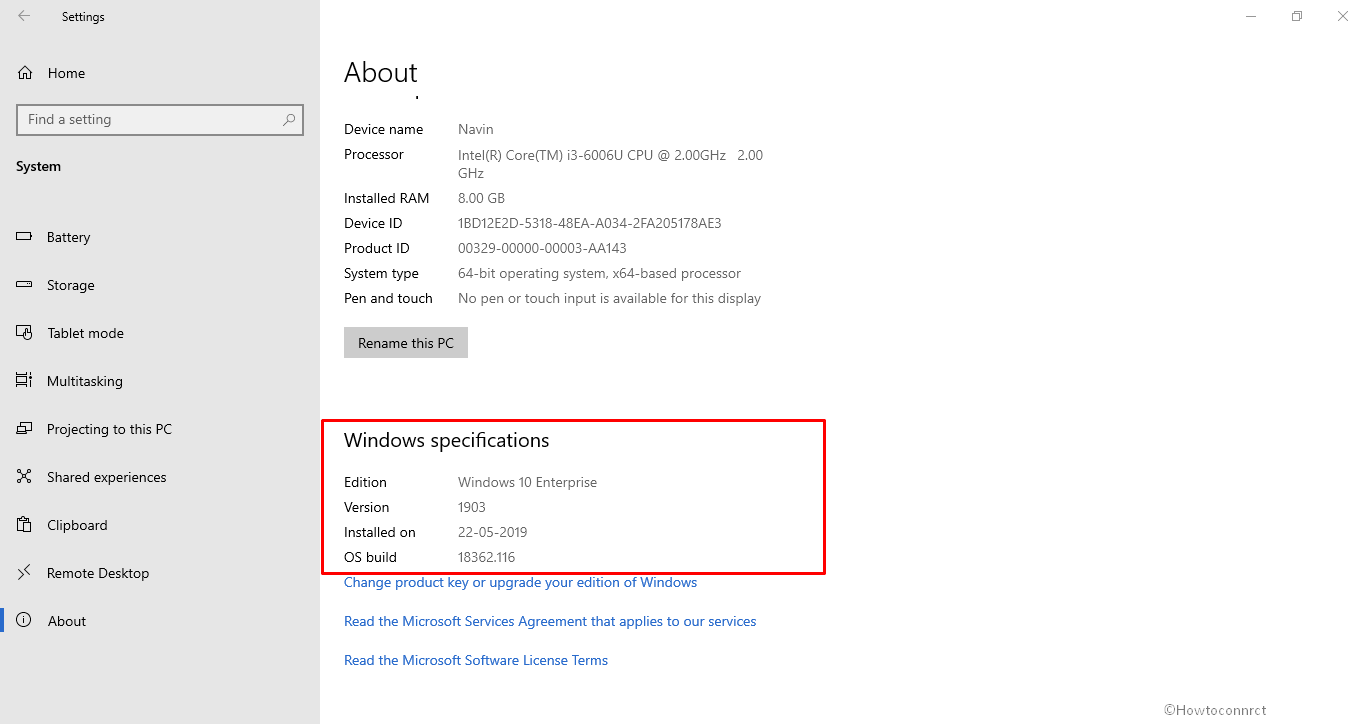1363x724 pixels.
Task: Select the About page label
Action: tap(67, 621)
